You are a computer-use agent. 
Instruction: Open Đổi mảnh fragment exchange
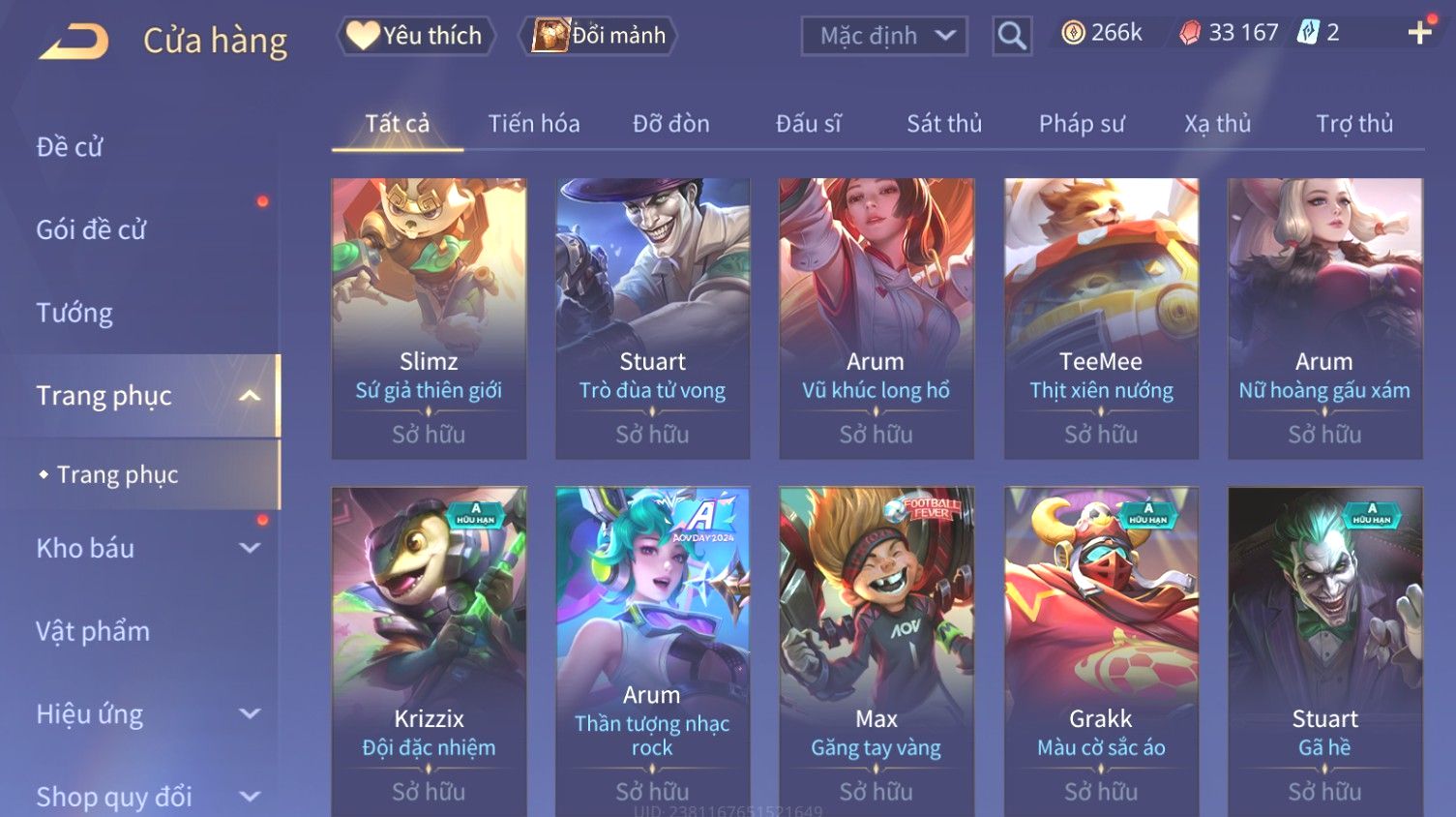pyautogui.click(x=598, y=36)
